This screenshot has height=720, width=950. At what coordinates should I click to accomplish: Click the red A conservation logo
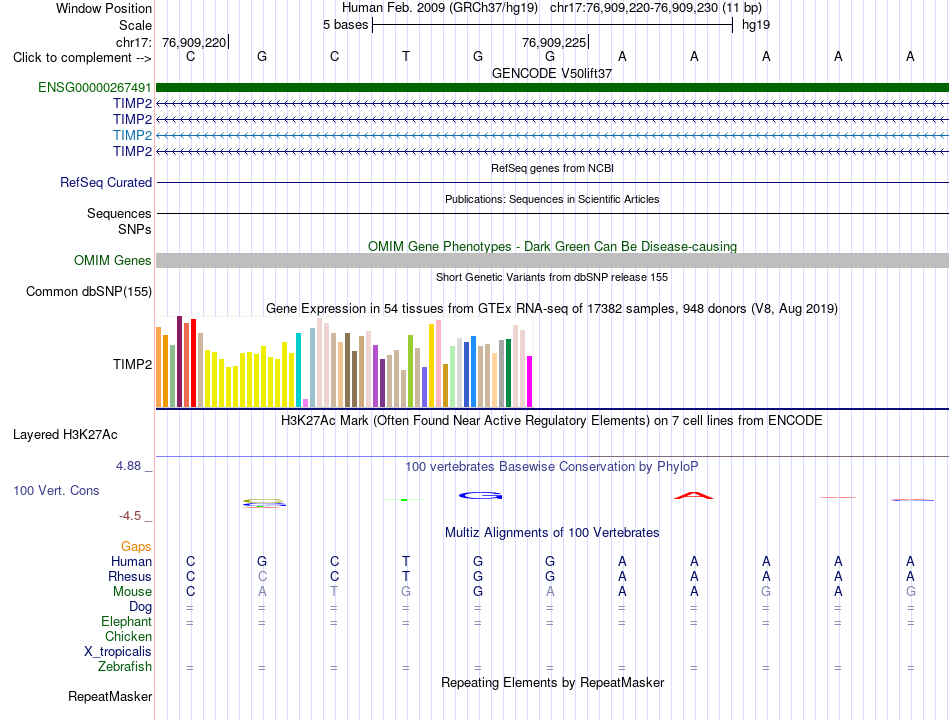pos(694,496)
